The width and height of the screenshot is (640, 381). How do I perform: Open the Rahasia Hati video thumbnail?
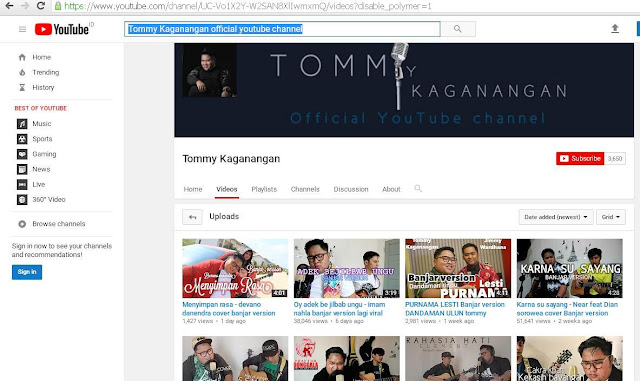[458, 359]
